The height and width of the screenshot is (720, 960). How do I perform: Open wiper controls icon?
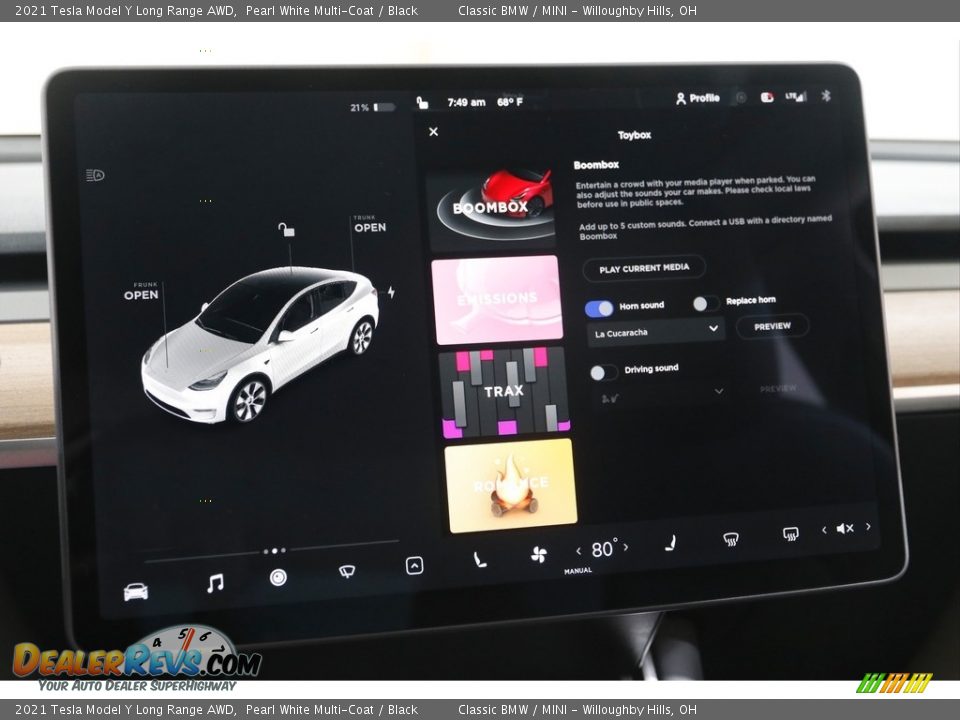point(347,572)
